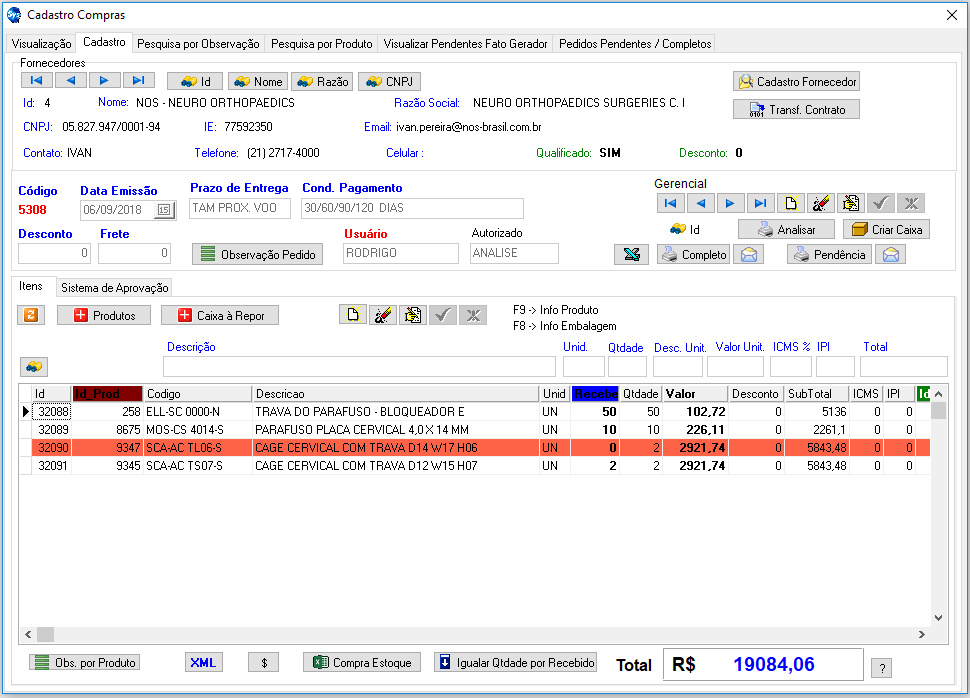Click the Igualar Qtdade por Recebido button
Screen dimensions: 970x698
pyautogui.click(x=516, y=662)
